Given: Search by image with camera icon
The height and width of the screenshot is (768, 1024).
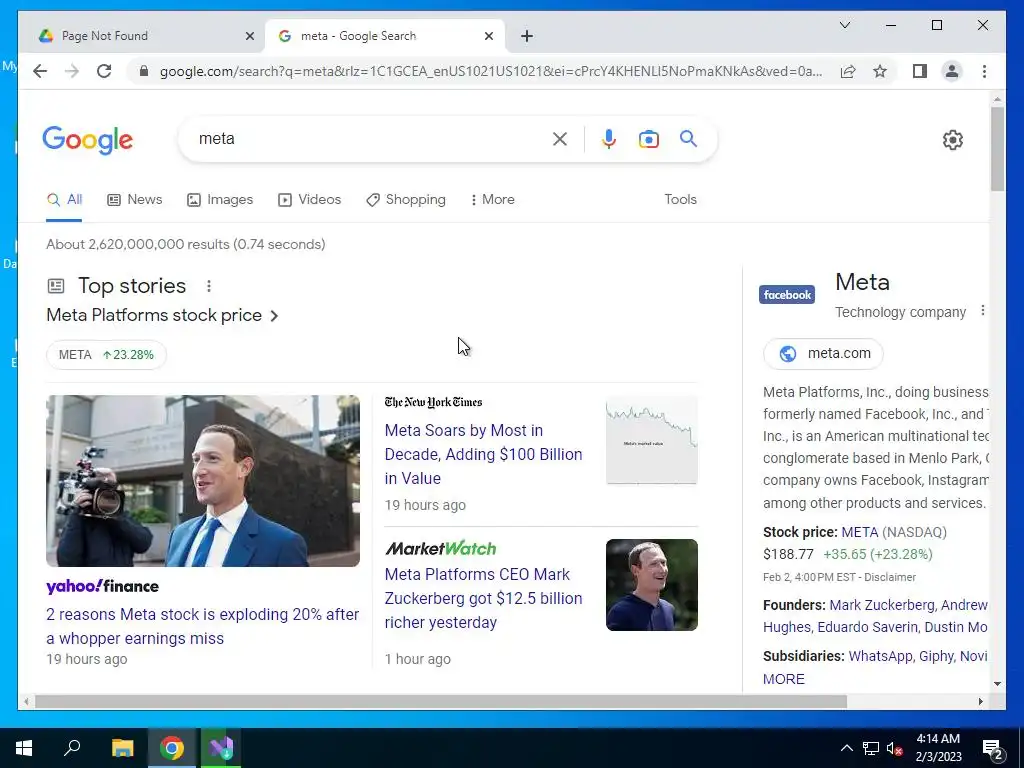Looking at the screenshot, I should pyautogui.click(x=648, y=139).
